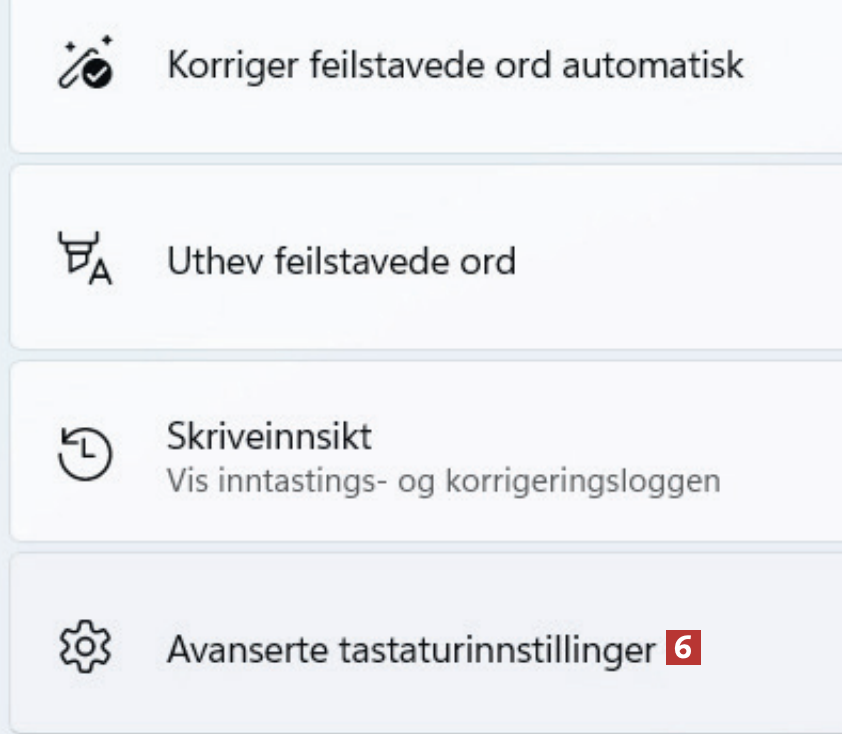Click the gear icon for Avanserte tastaturinnstillinger
842x734 pixels.
click(84, 649)
